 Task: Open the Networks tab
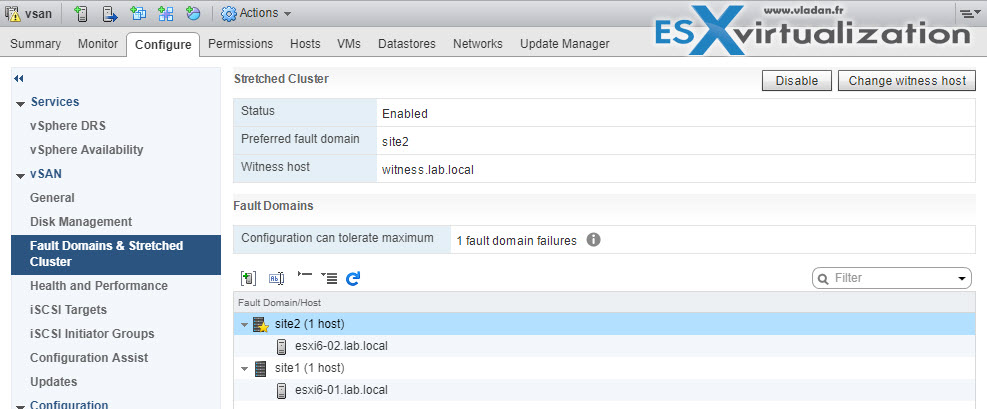[x=478, y=44]
